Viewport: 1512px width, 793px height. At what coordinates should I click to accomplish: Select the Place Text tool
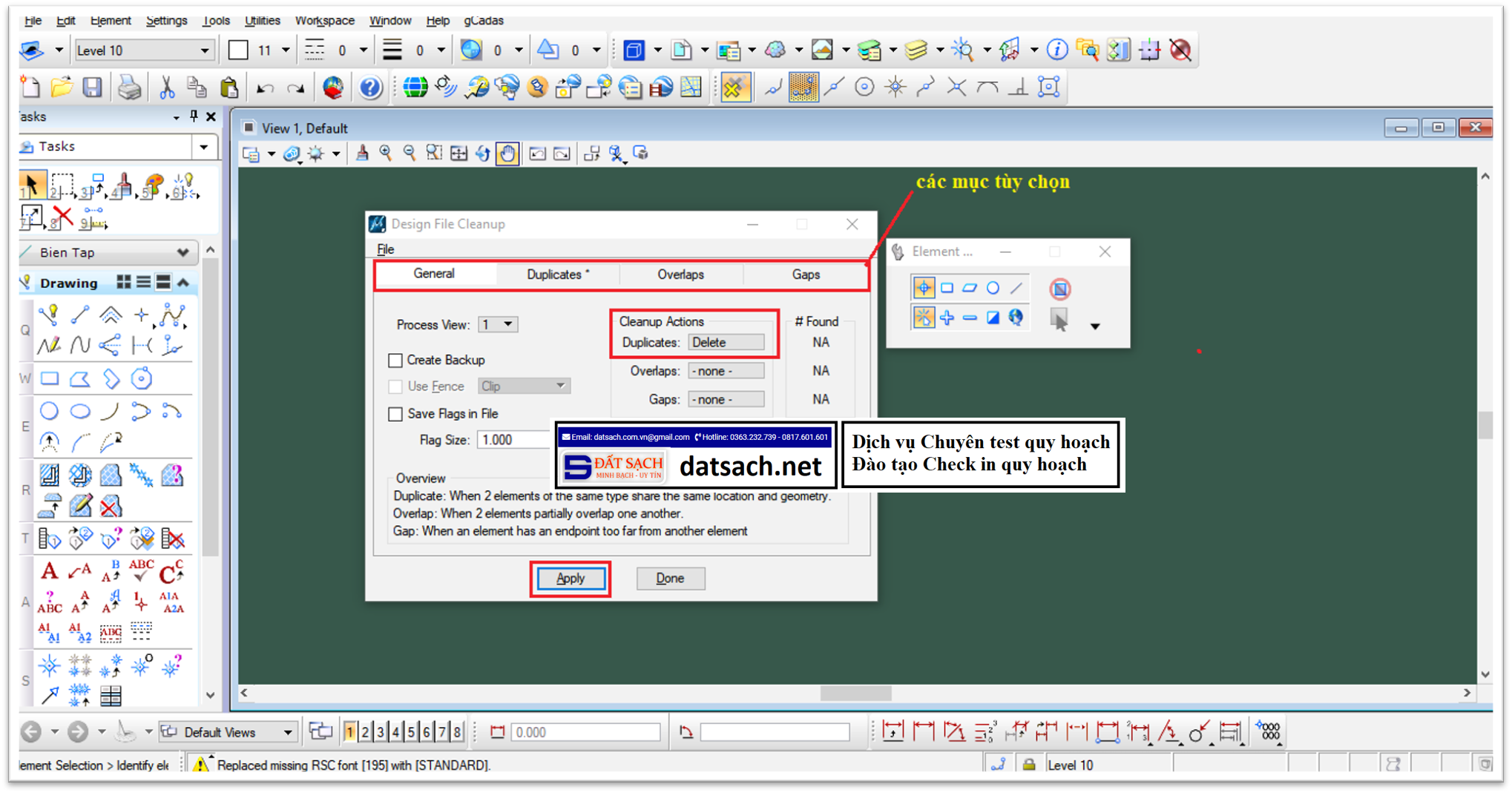tap(49, 571)
